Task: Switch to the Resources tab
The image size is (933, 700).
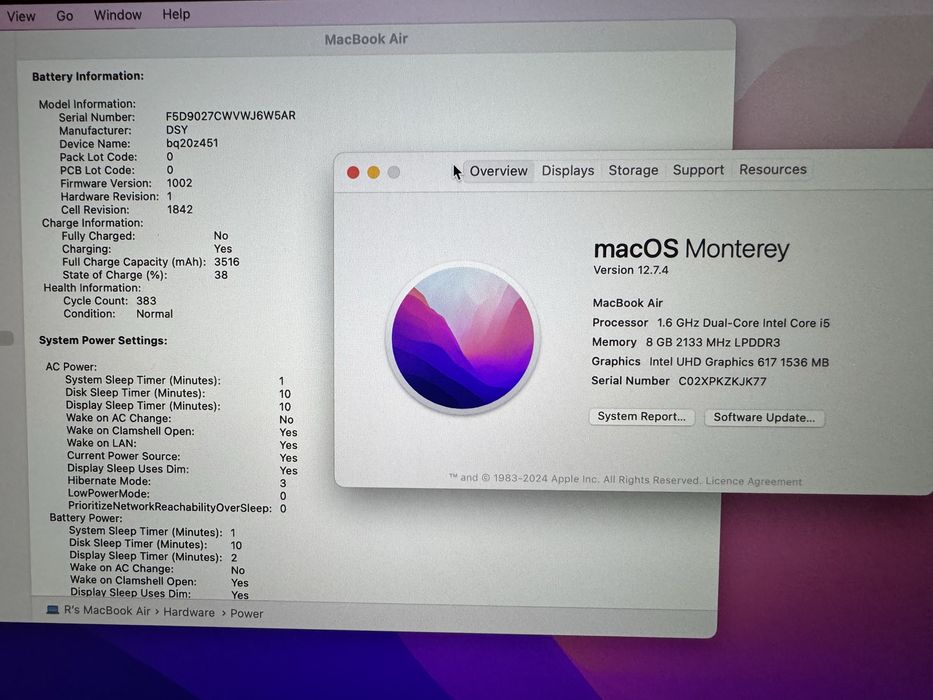Action: [772, 170]
